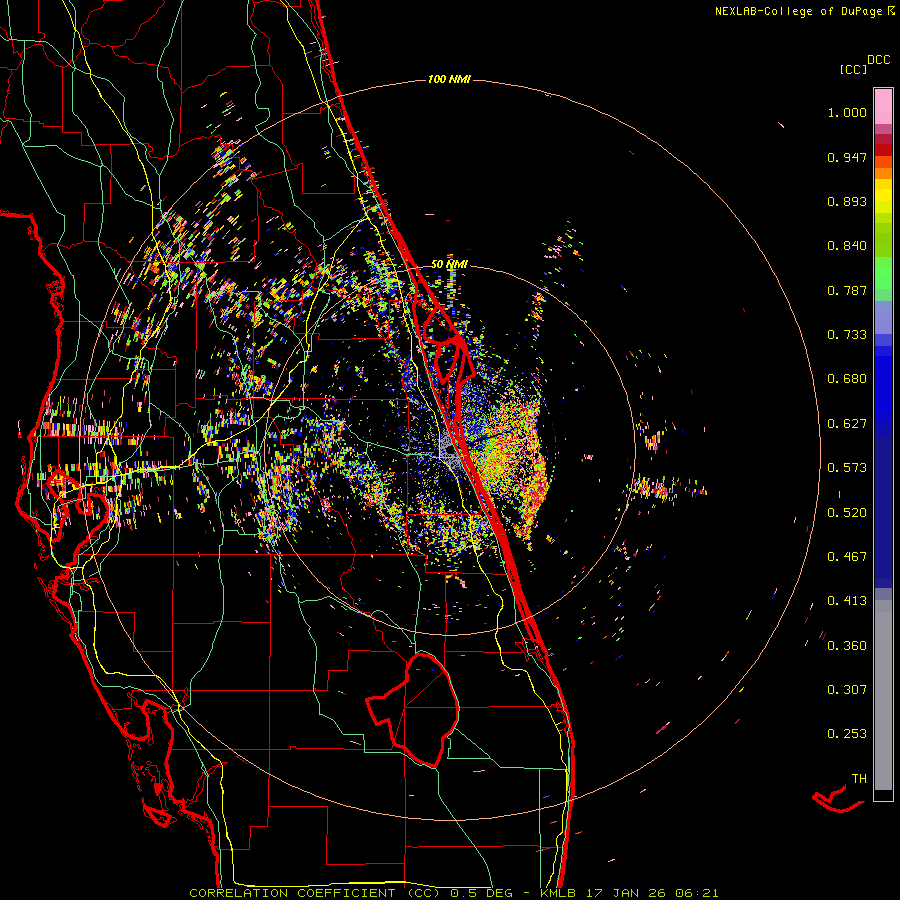900x900 pixels.
Task: Click the 0.840 scale value
Action: pyautogui.click(x=847, y=246)
